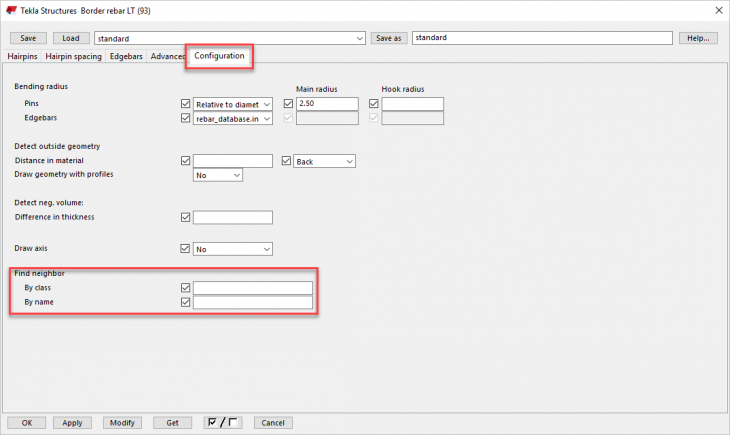Switch to the Advanced tab
Image resolution: width=730 pixels, height=435 pixels.
pyautogui.click(x=167, y=56)
